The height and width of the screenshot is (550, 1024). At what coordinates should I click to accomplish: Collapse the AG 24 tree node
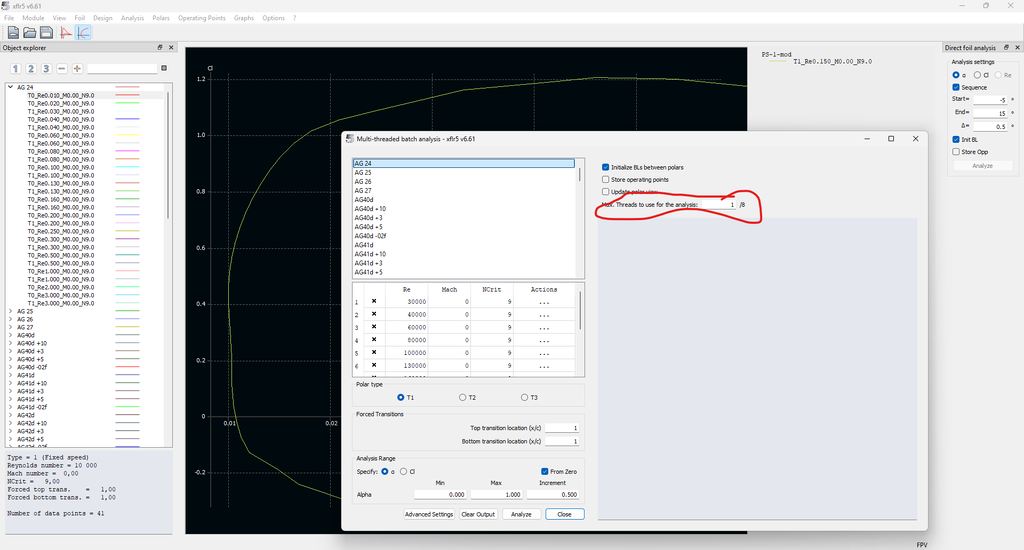pos(10,87)
